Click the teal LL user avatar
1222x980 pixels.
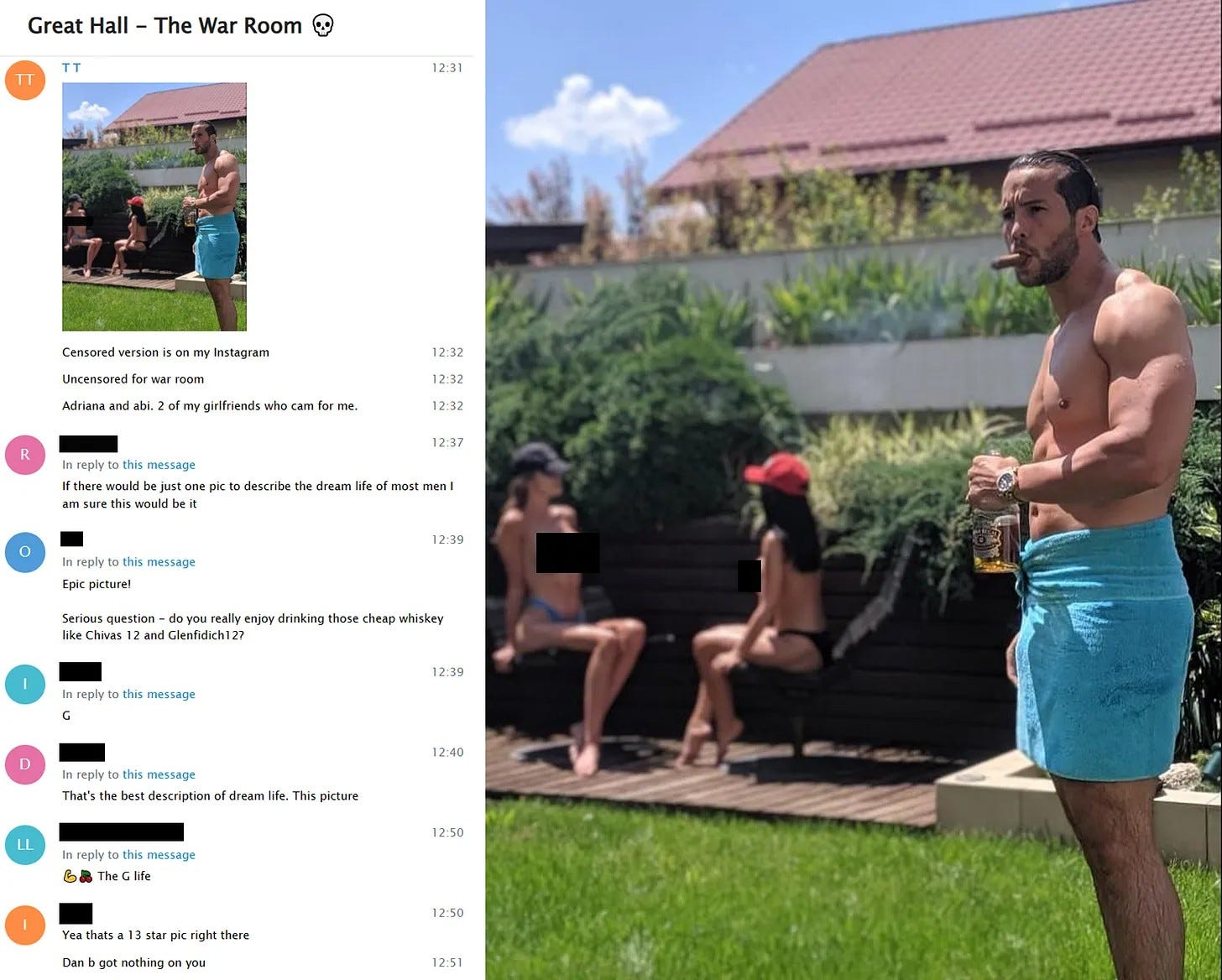tap(25, 845)
